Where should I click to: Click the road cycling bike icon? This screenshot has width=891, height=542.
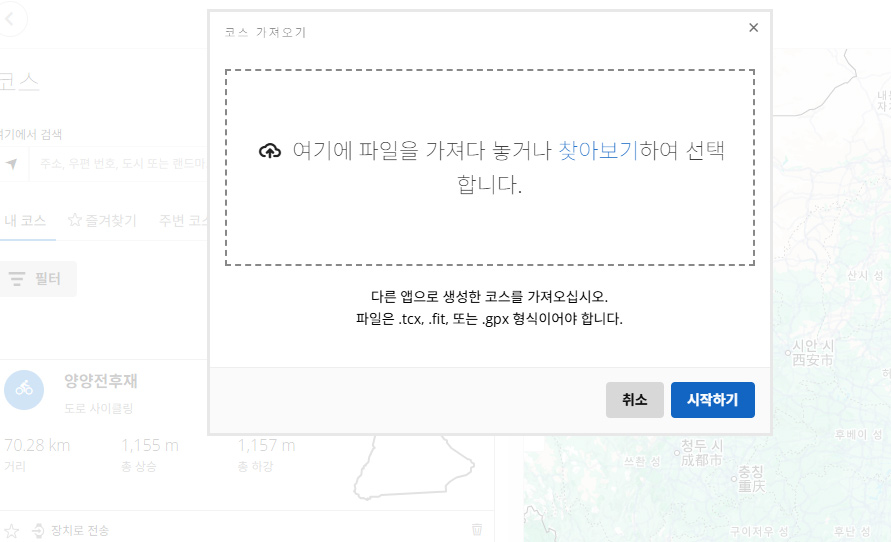[x=23, y=389]
